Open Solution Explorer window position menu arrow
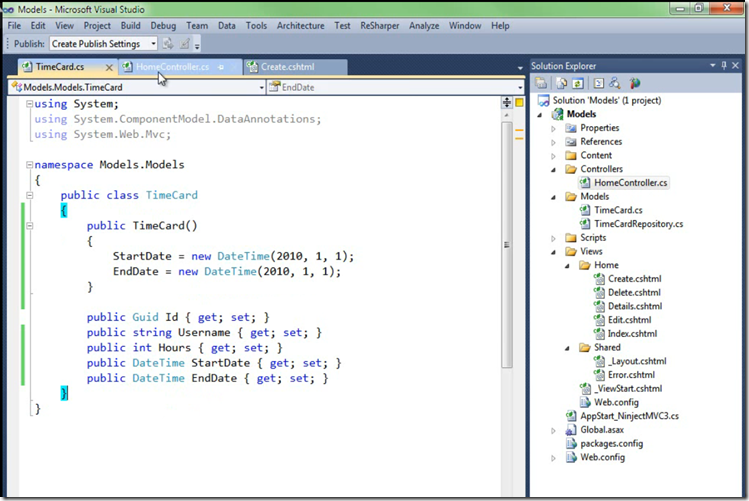The height and width of the screenshot is (501, 749). click(713, 65)
